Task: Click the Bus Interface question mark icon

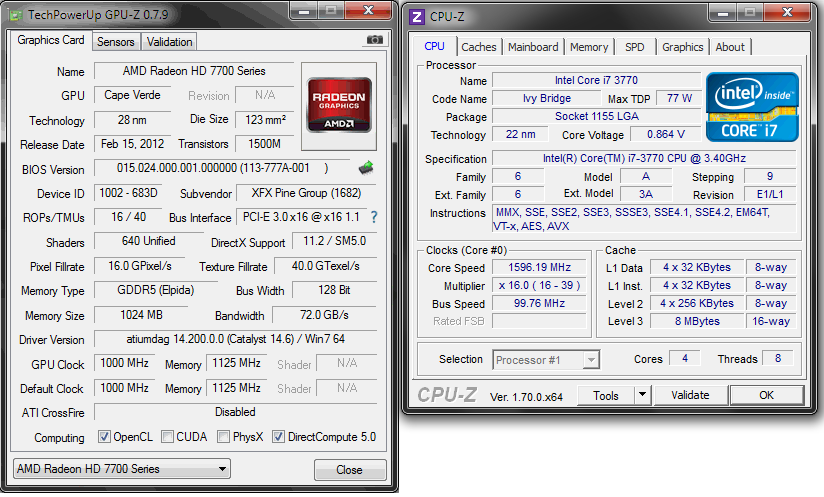Action: (374, 216)
